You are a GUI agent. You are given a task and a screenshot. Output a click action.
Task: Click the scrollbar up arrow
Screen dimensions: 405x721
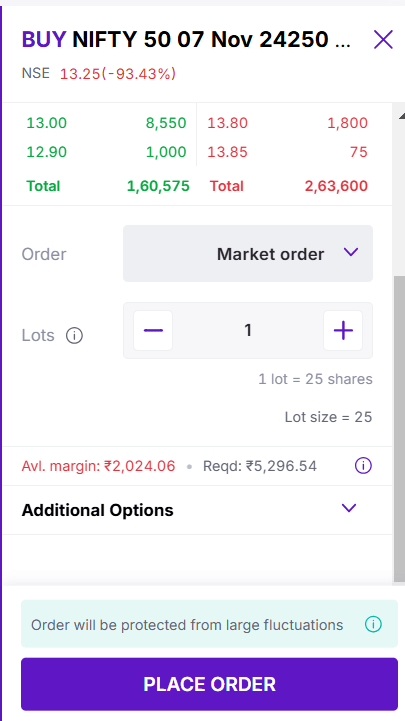tap(401, 115)
